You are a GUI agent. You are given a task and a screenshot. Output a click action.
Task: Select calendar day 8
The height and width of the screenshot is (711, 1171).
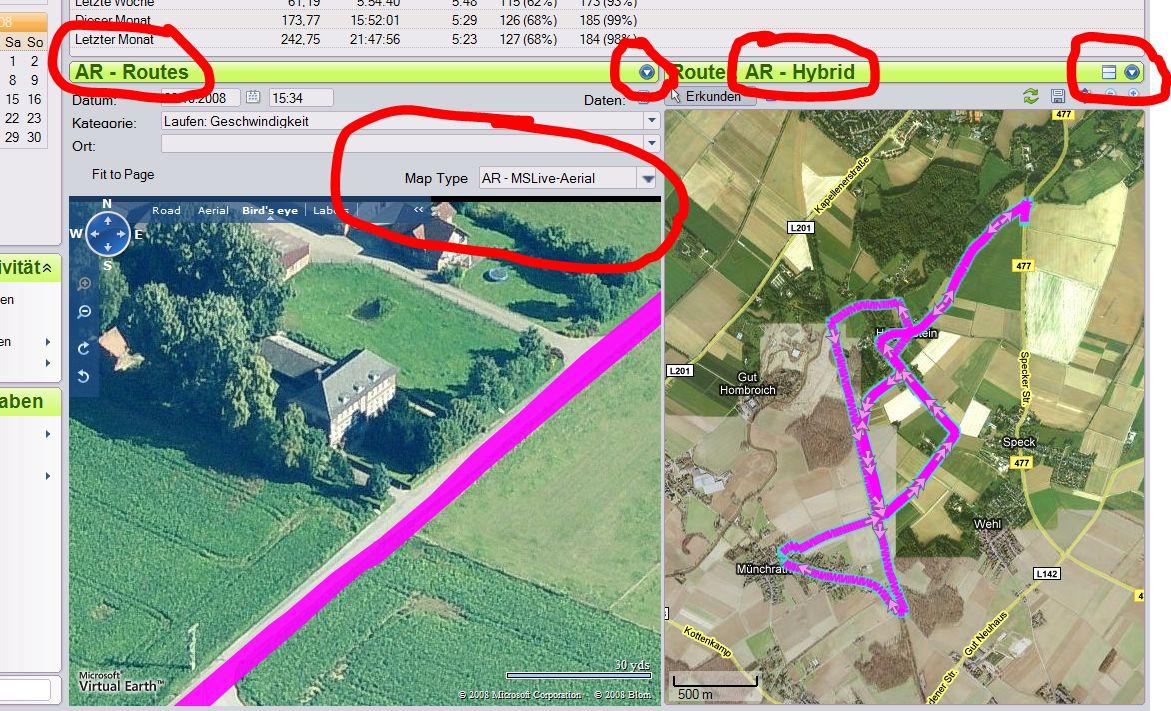click(12, 80)
